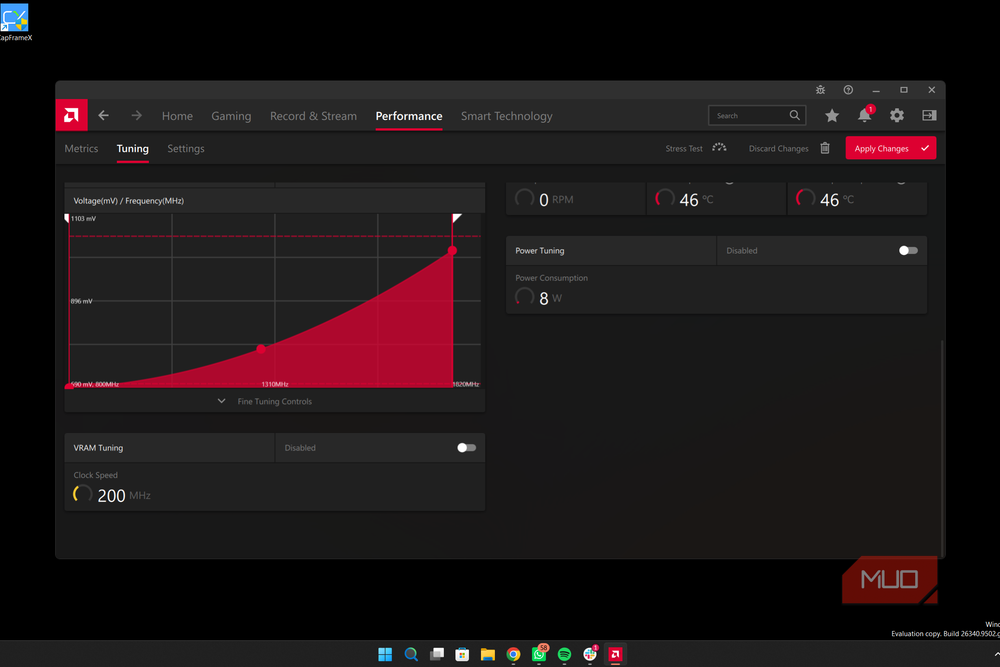Click Discard Changes text
This screenshot has width=1000, height=667.
[x=778, y=149]
